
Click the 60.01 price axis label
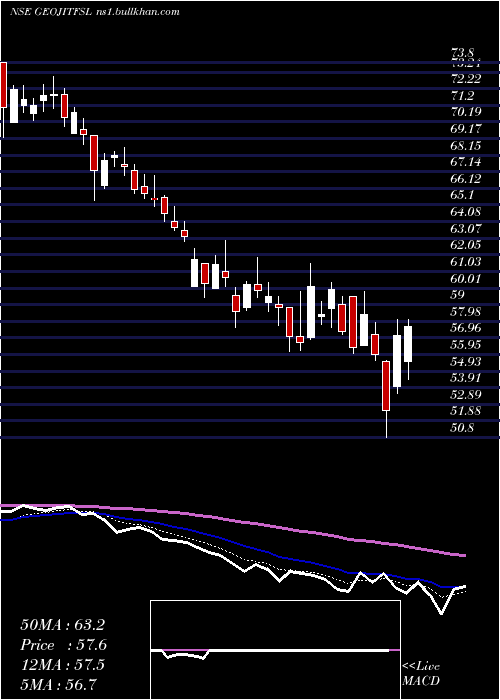click(x=468, y=279)
